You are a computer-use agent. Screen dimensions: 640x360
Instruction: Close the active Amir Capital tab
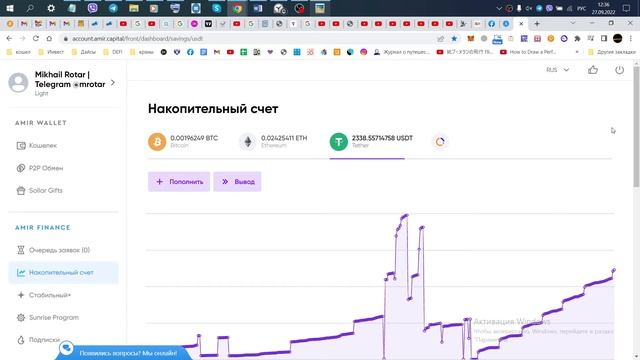point(521,24)
